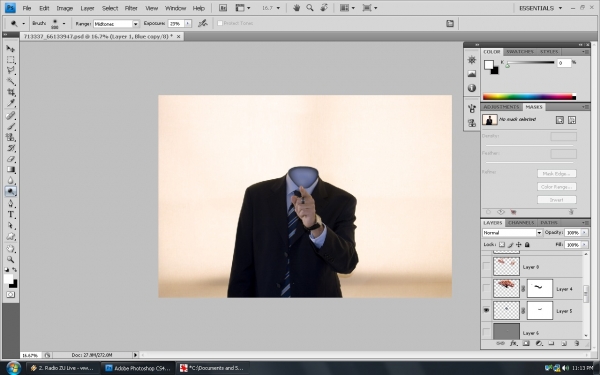This screenshot has height=375, width=600.
Task: Open the Range Midtones dropdown
Action: pyautogui.click(x=135, y=24)
